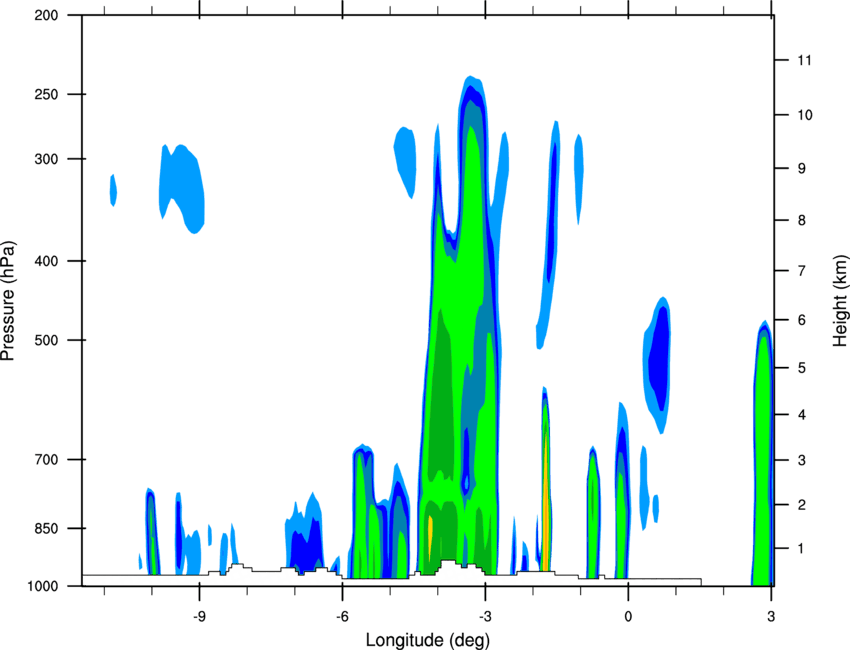850x650 pixels.
Task: Select the "Pressure (hPa)" axis title
Action: [x=8, y=301]
